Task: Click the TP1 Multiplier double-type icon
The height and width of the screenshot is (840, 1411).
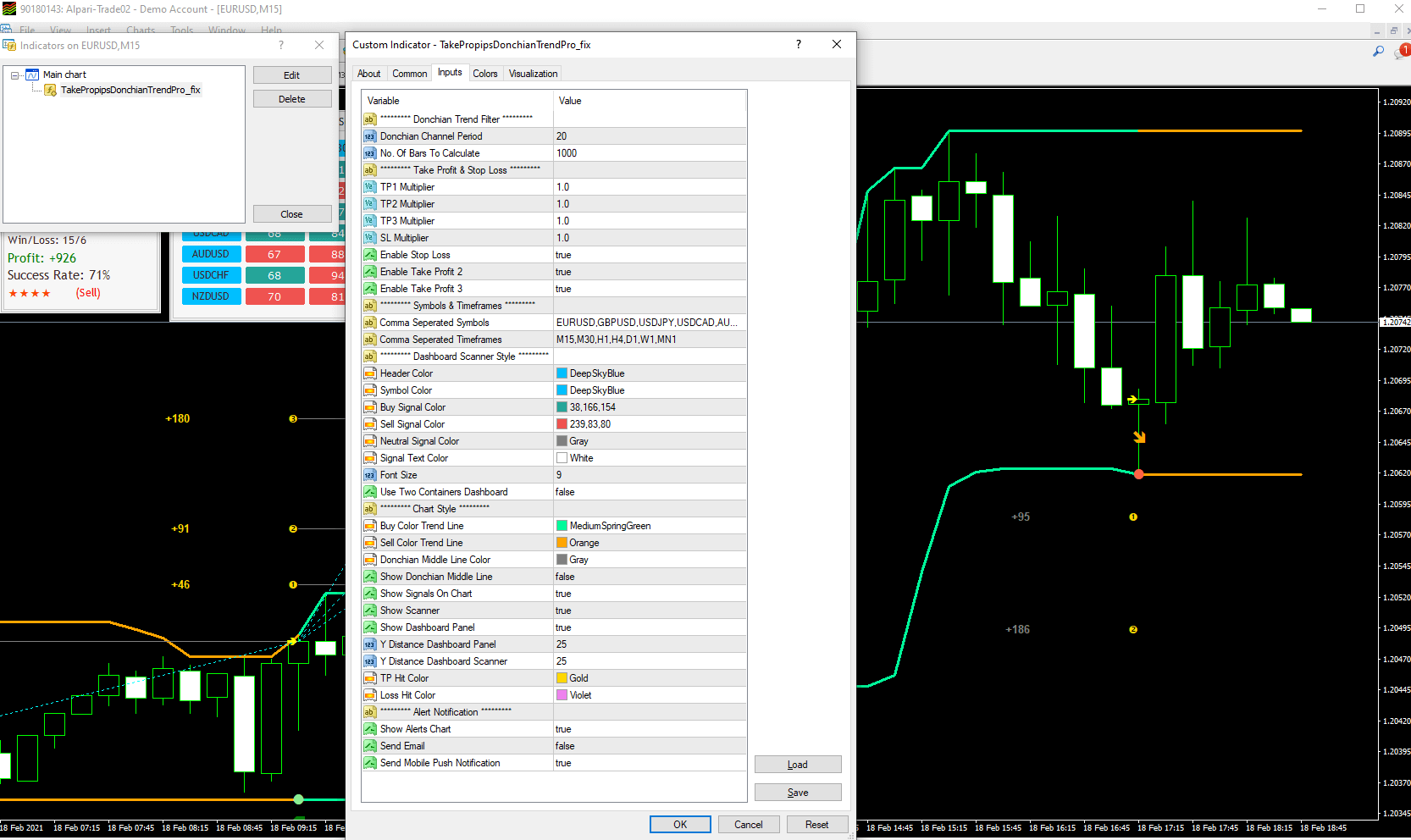Action: point(369,187)
